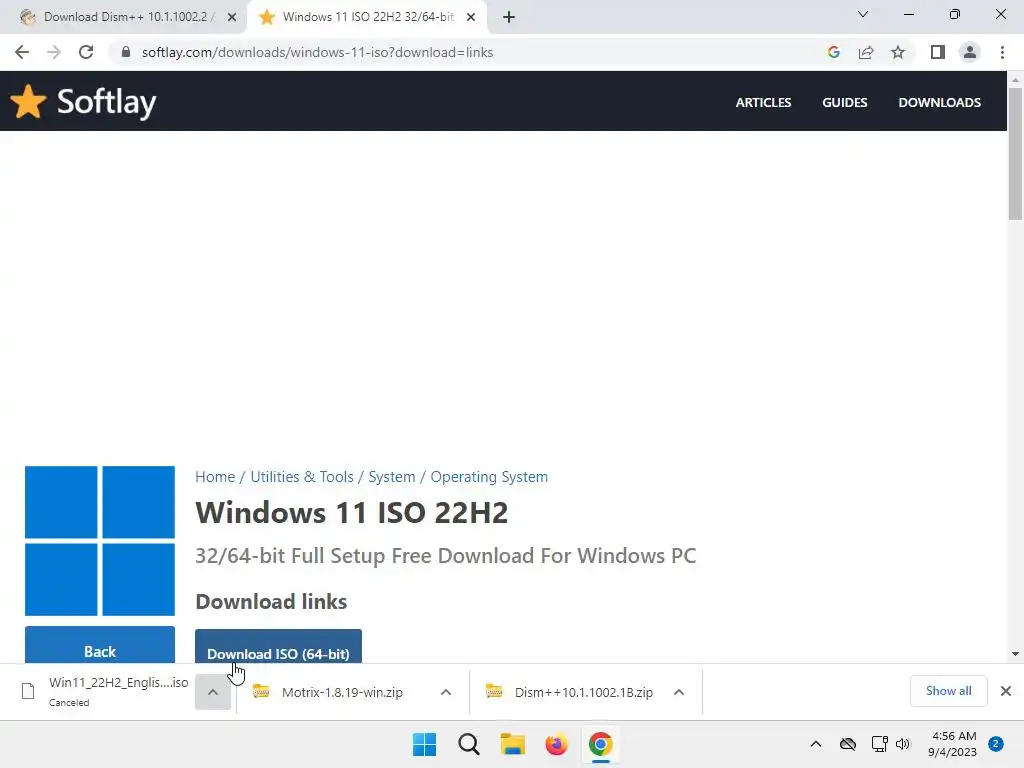Click page scrollbar up arrow
This screenshot has width=1024, height=768.
click(1015, 80)
